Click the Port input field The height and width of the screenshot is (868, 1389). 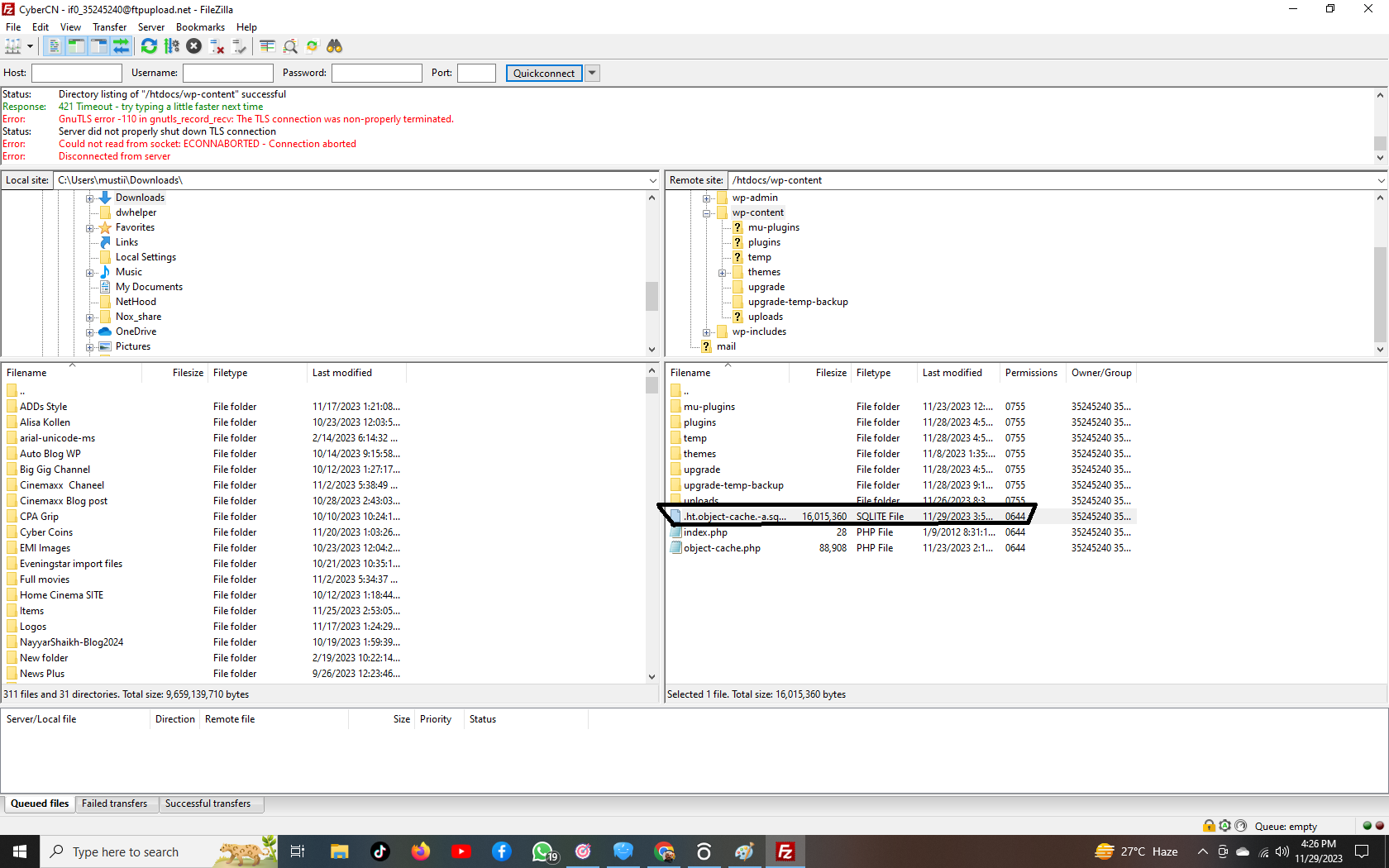click(477, 73)
